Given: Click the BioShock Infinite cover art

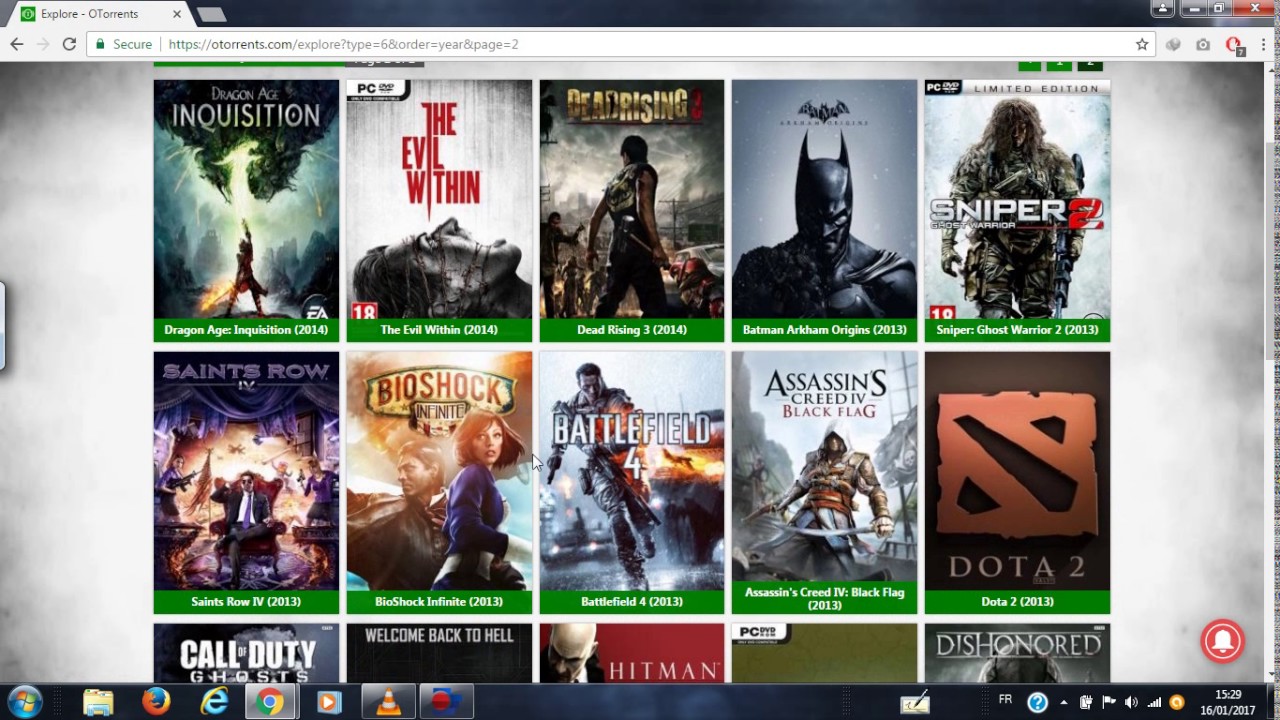Looking at the screenshot, I should coord(439,471).
